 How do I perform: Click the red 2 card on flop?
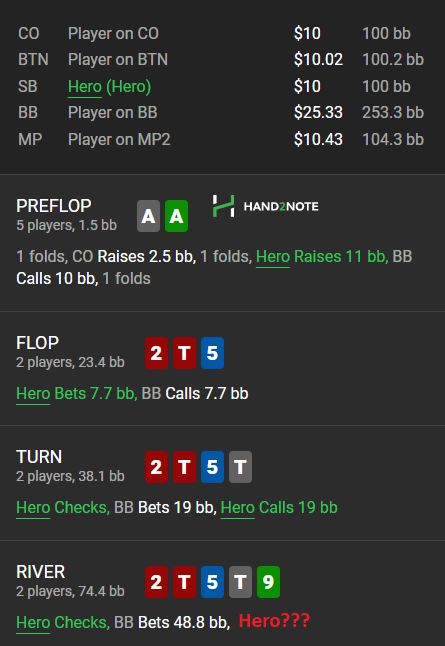point(156,353)
